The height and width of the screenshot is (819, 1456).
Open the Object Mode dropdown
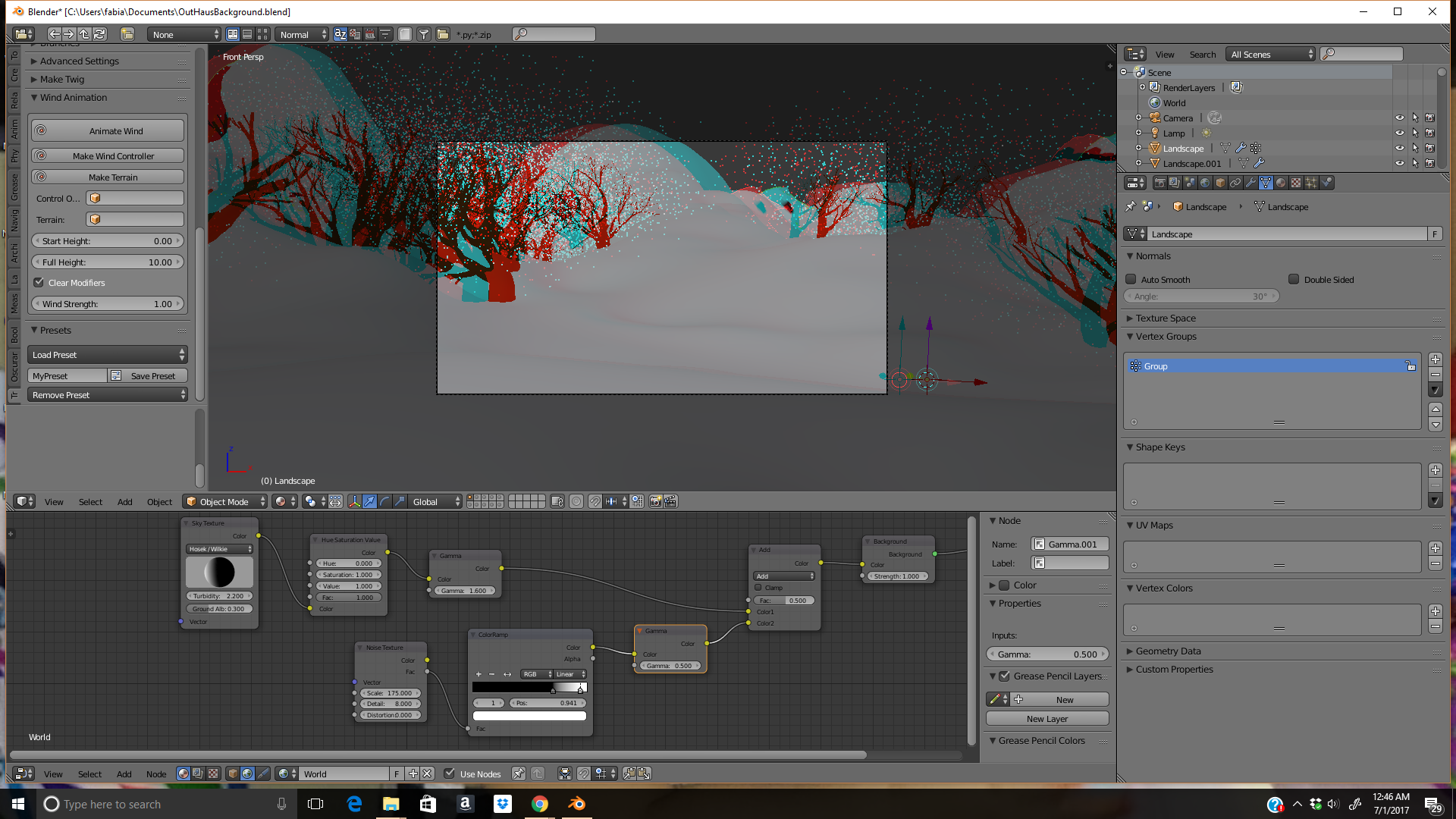[225, 501]
